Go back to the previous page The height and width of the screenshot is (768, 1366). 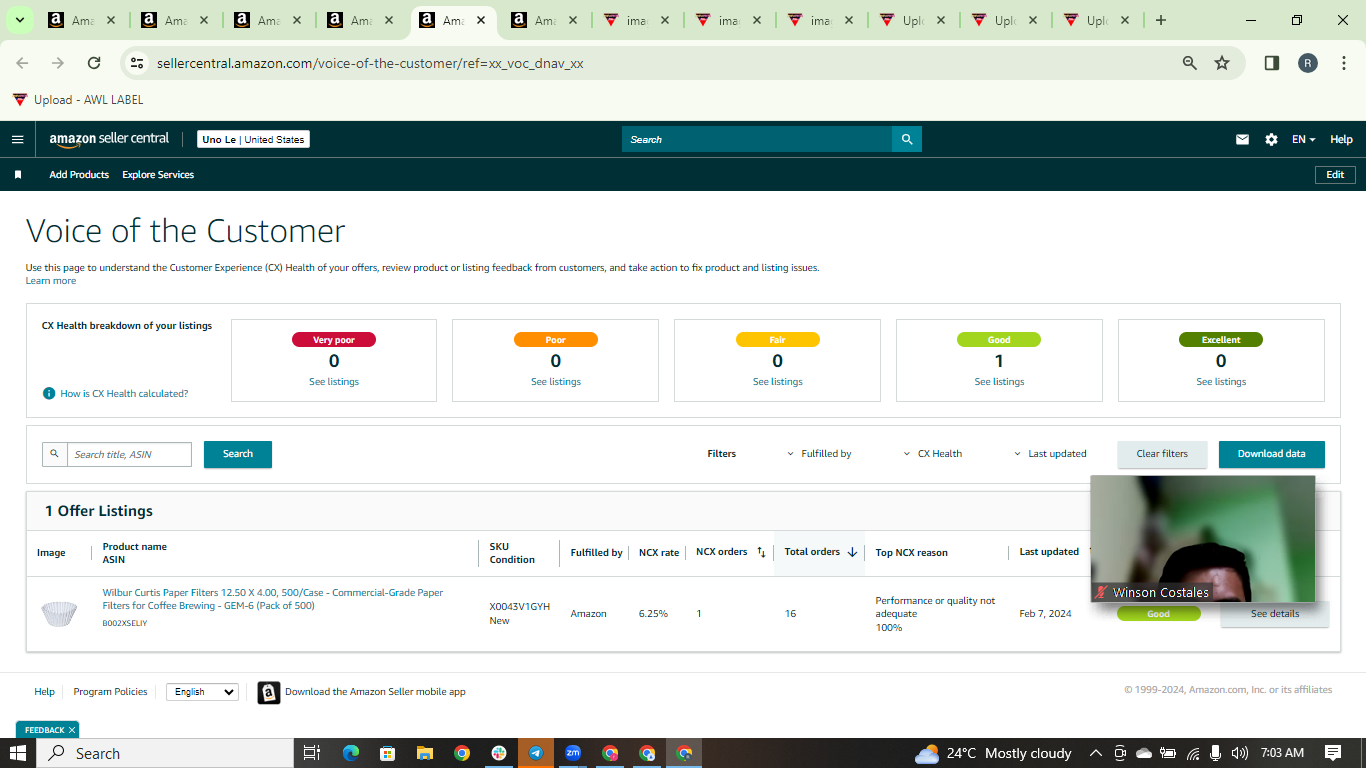coord(22,63)
